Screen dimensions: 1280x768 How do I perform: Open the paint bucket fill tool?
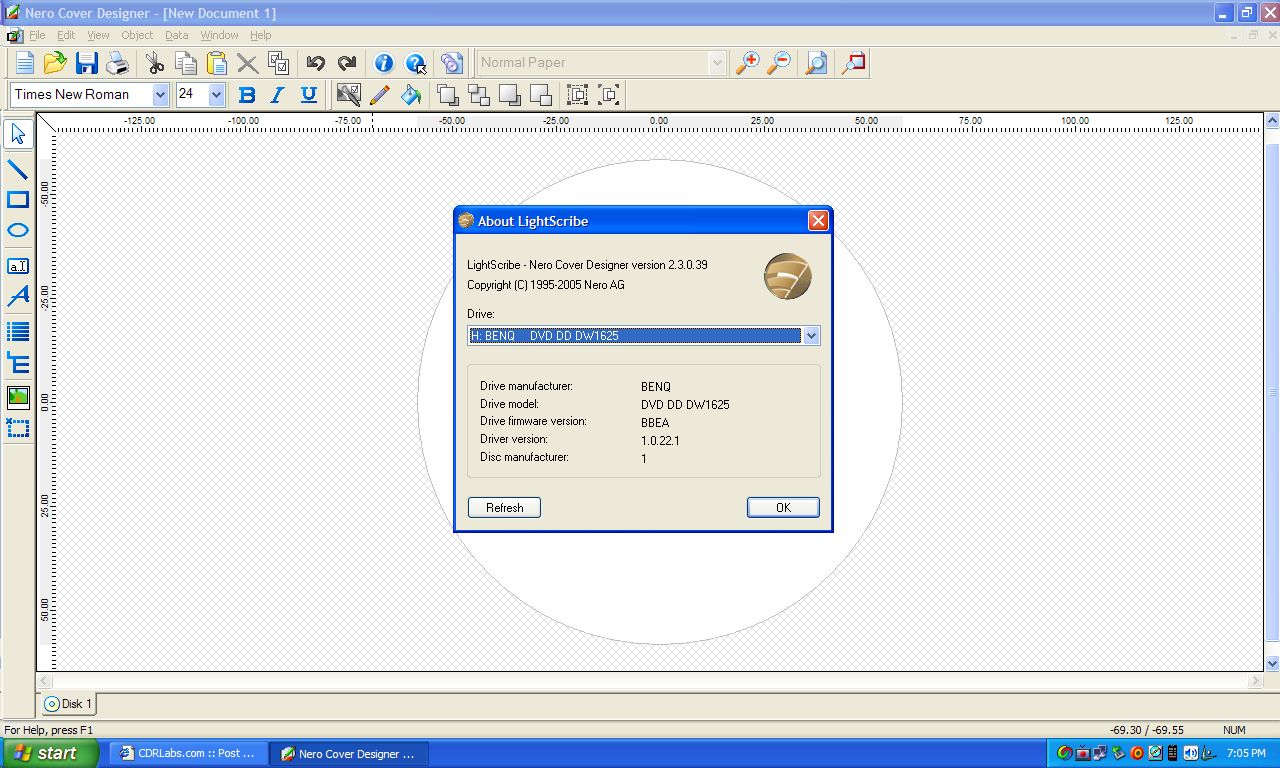(411, 95)
